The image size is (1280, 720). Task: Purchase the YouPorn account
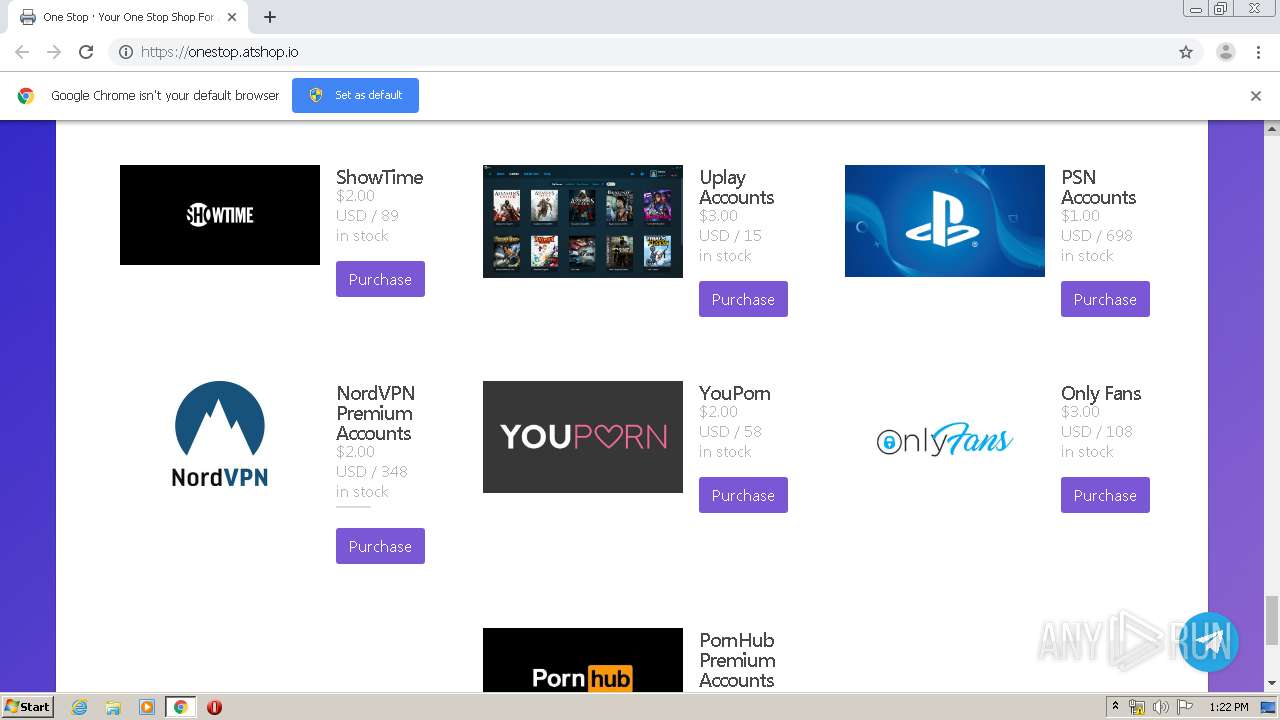pyautogui.click(x=743, y=495)
